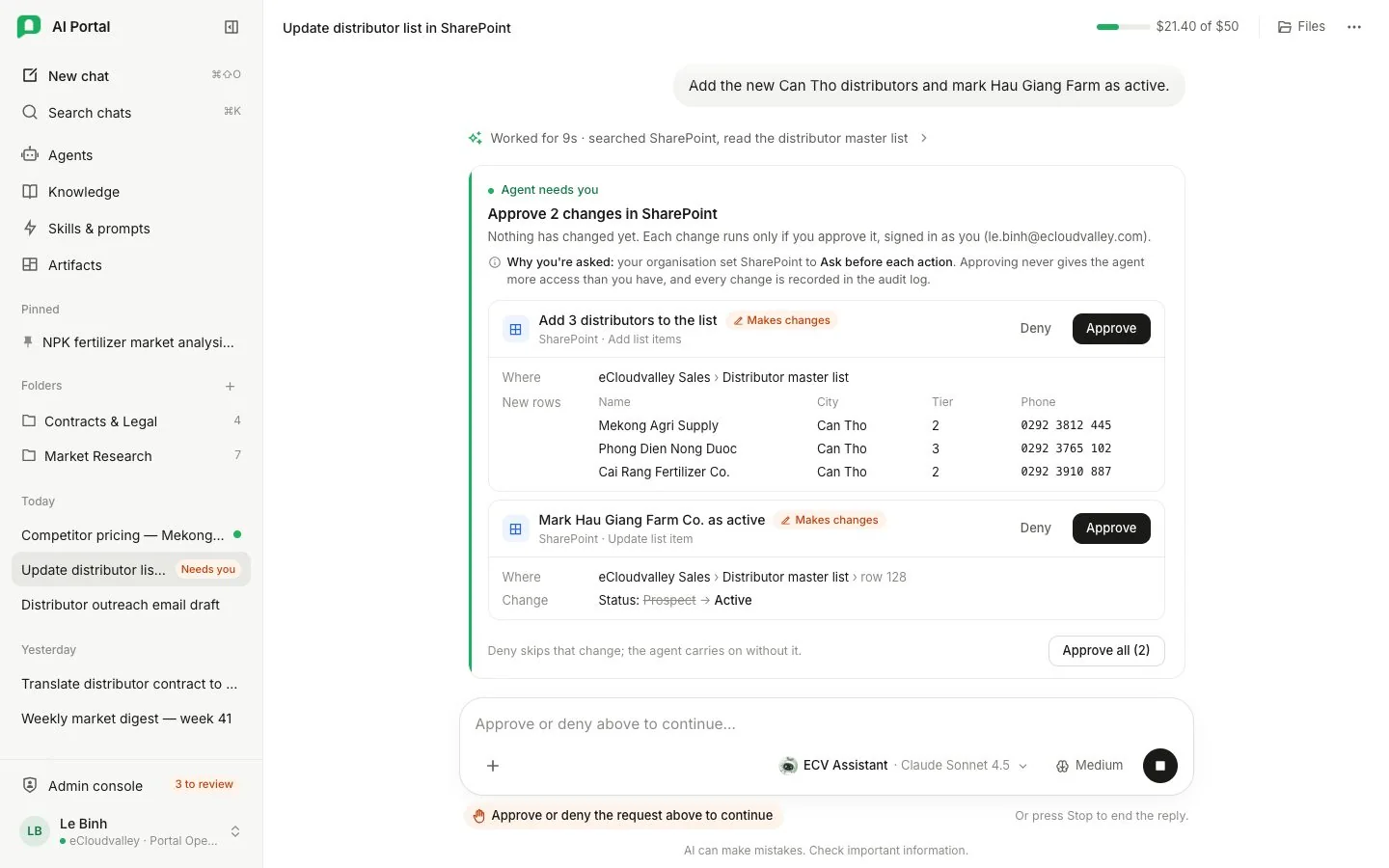Click the AI Portal logo
This screenshot has width=1389, height=868.
pos(29,27)
